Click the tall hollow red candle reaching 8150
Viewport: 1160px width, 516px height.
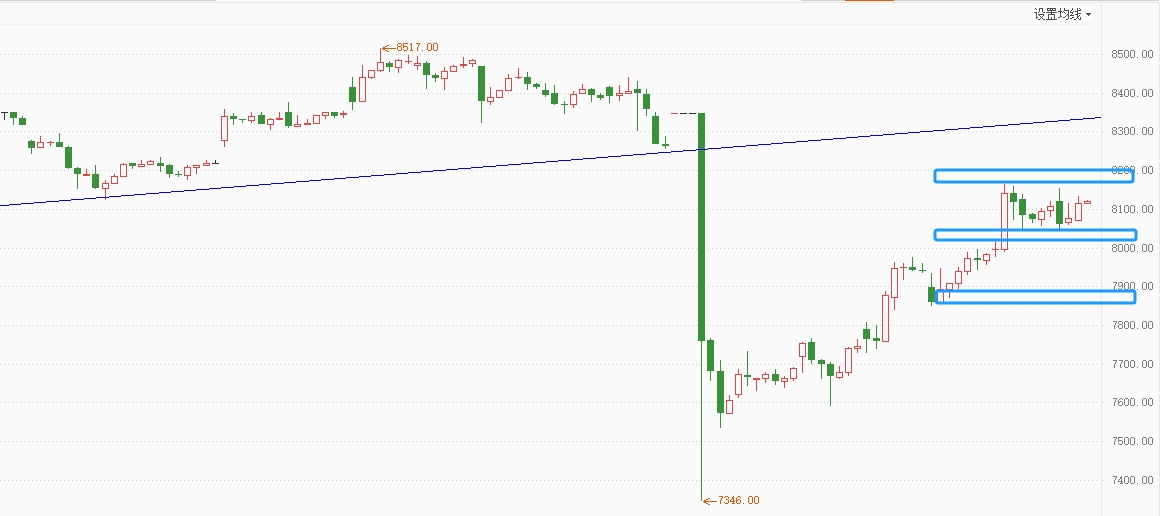[x=1005, y=221]
